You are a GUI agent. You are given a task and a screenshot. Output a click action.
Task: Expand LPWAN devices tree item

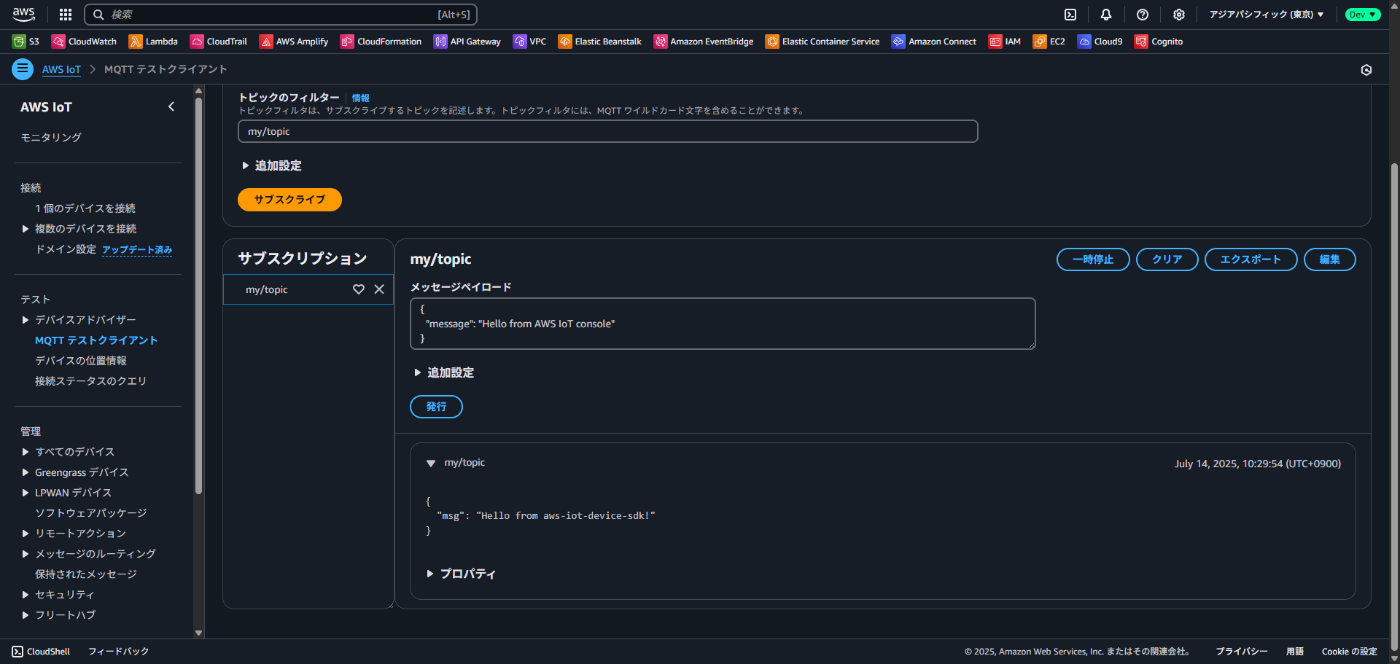(26, 493)
